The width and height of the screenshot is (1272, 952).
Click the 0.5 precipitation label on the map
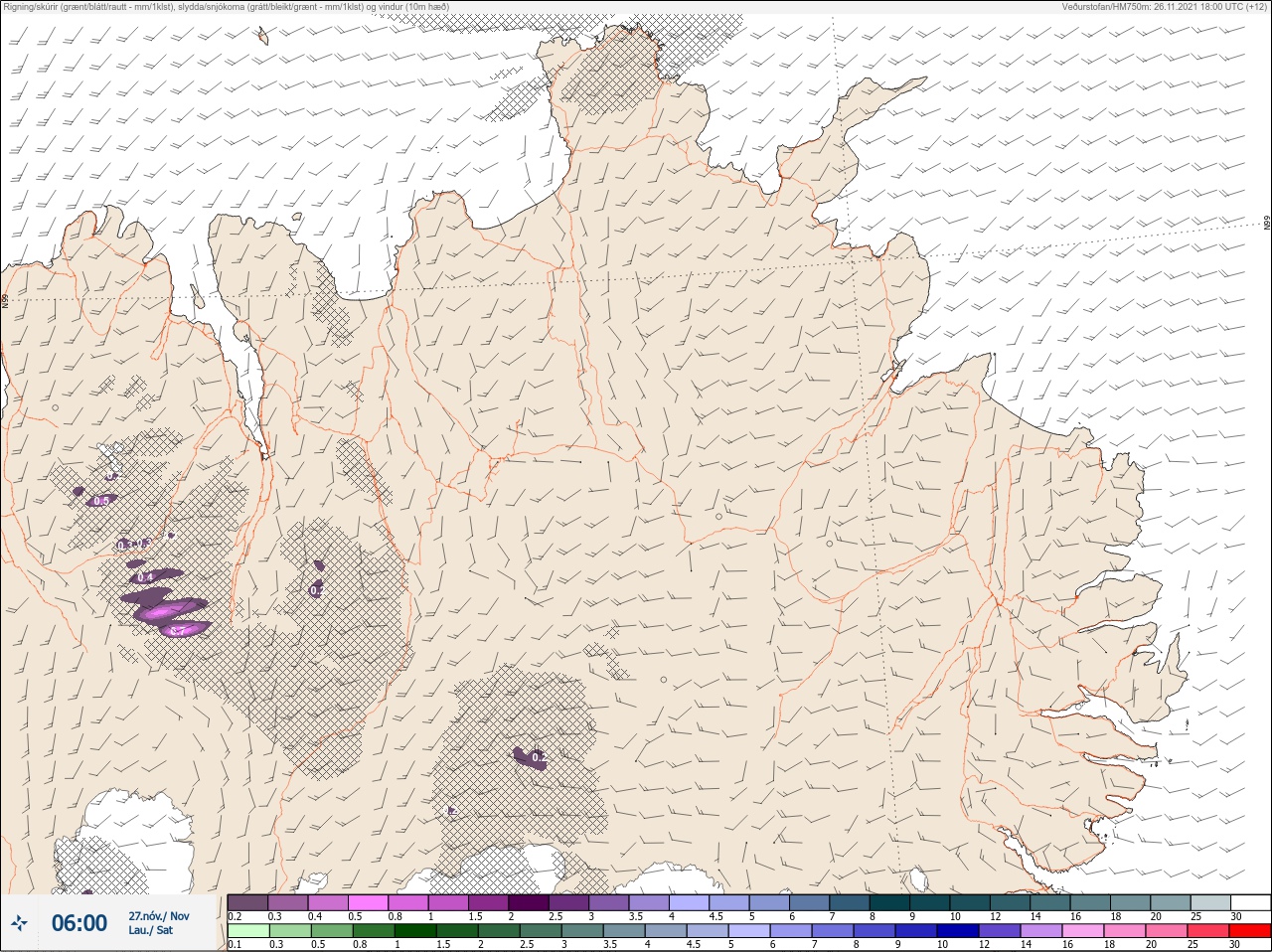pos(100,501)
